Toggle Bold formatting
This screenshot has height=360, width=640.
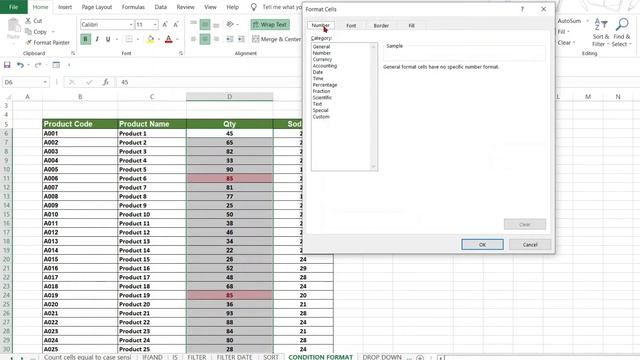(x=85, y=39)
